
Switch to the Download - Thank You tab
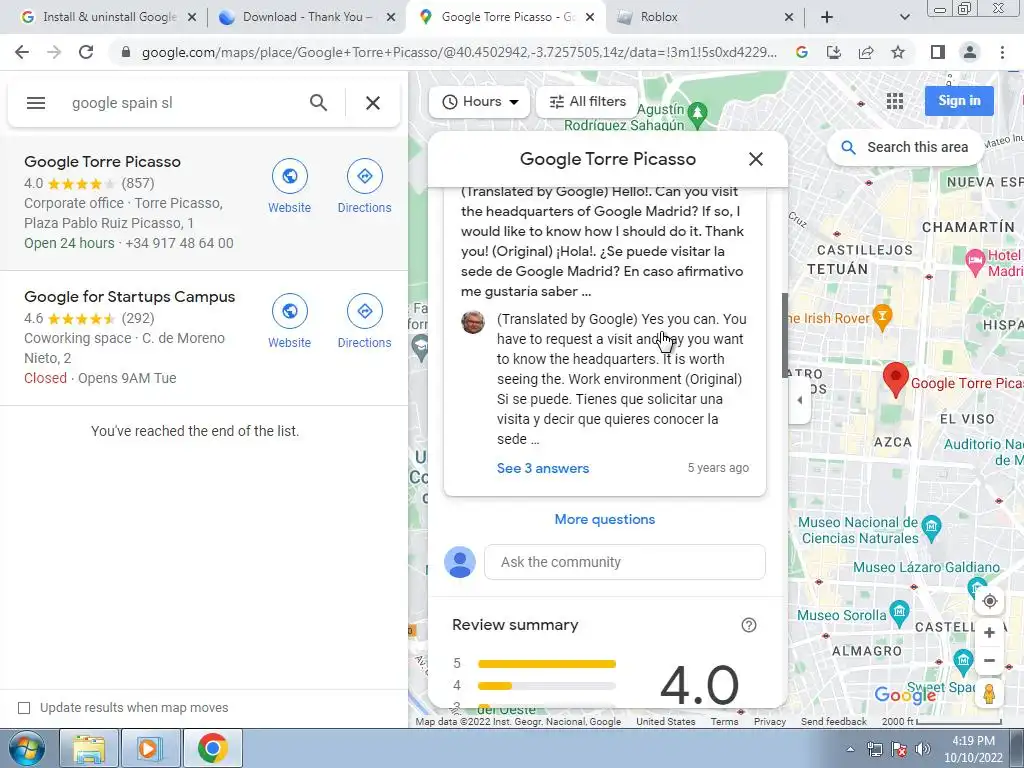[306, 17]
